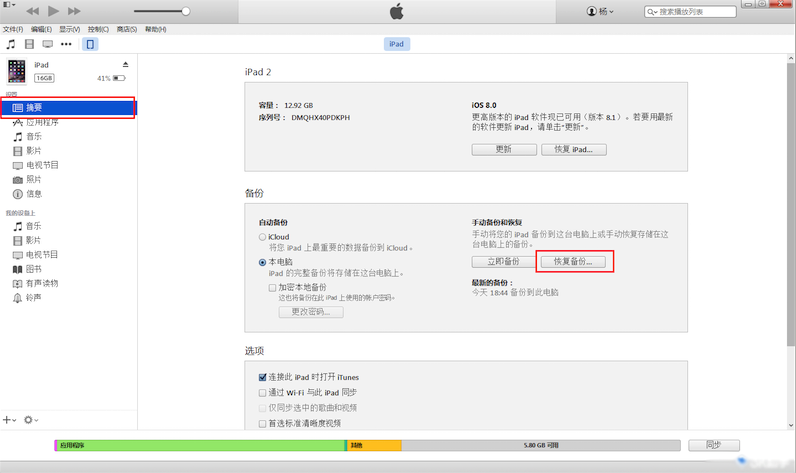The width and height of the screenshot is (796, 473).
Task: Click the Play button
Action: click(53, 11)
